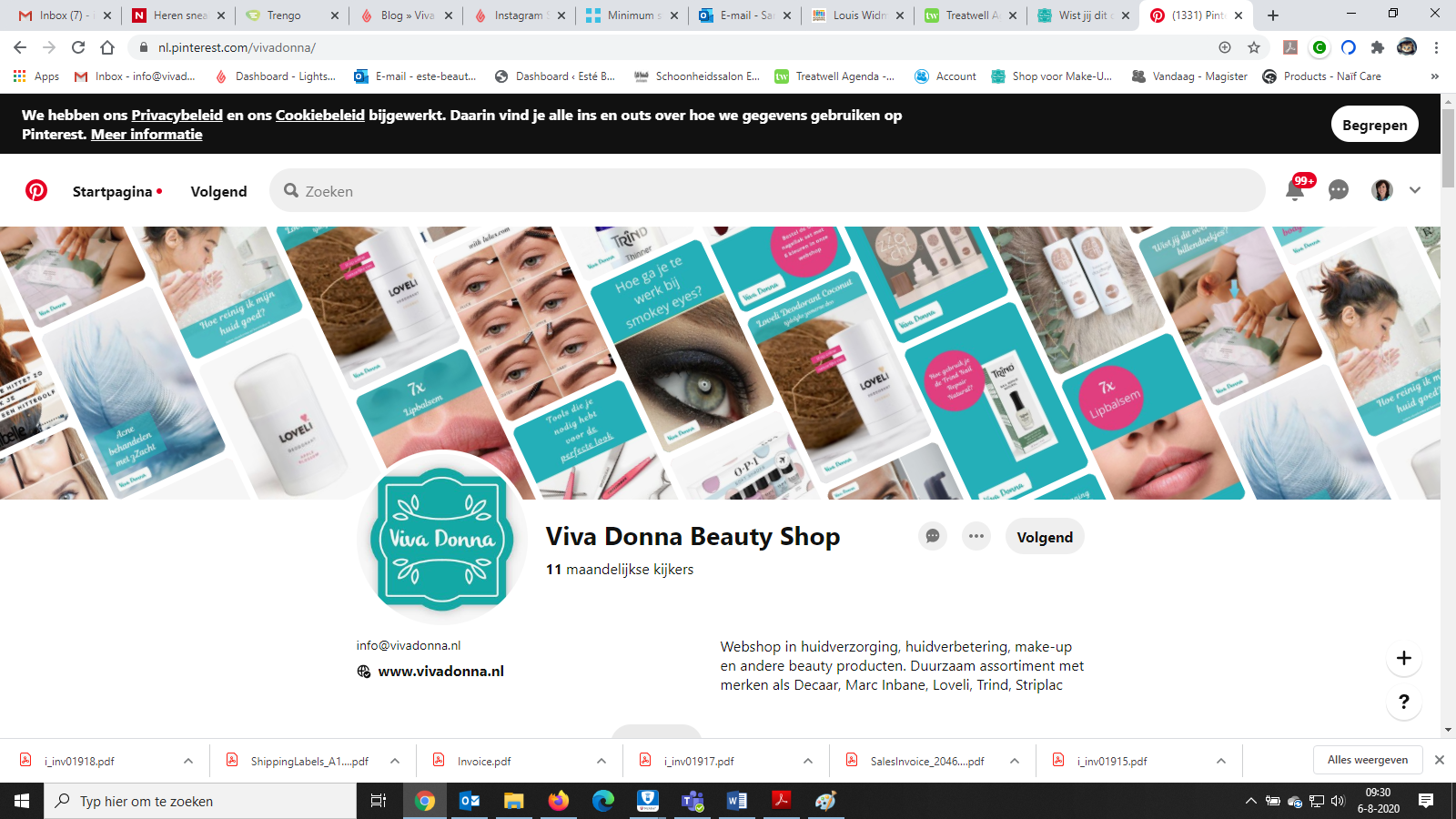Click the volume icon in system tray

click(1338, 801)
